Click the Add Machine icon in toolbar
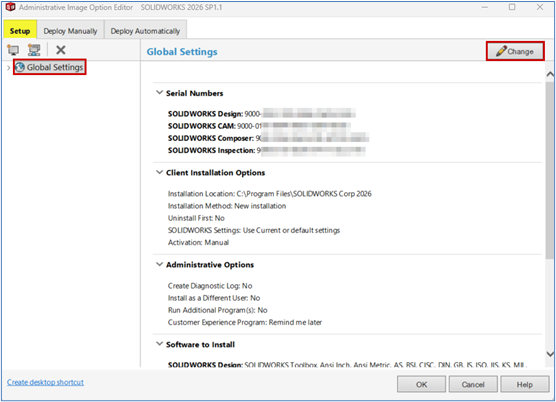The image size is (556, 402). click(x=13, y=50)
